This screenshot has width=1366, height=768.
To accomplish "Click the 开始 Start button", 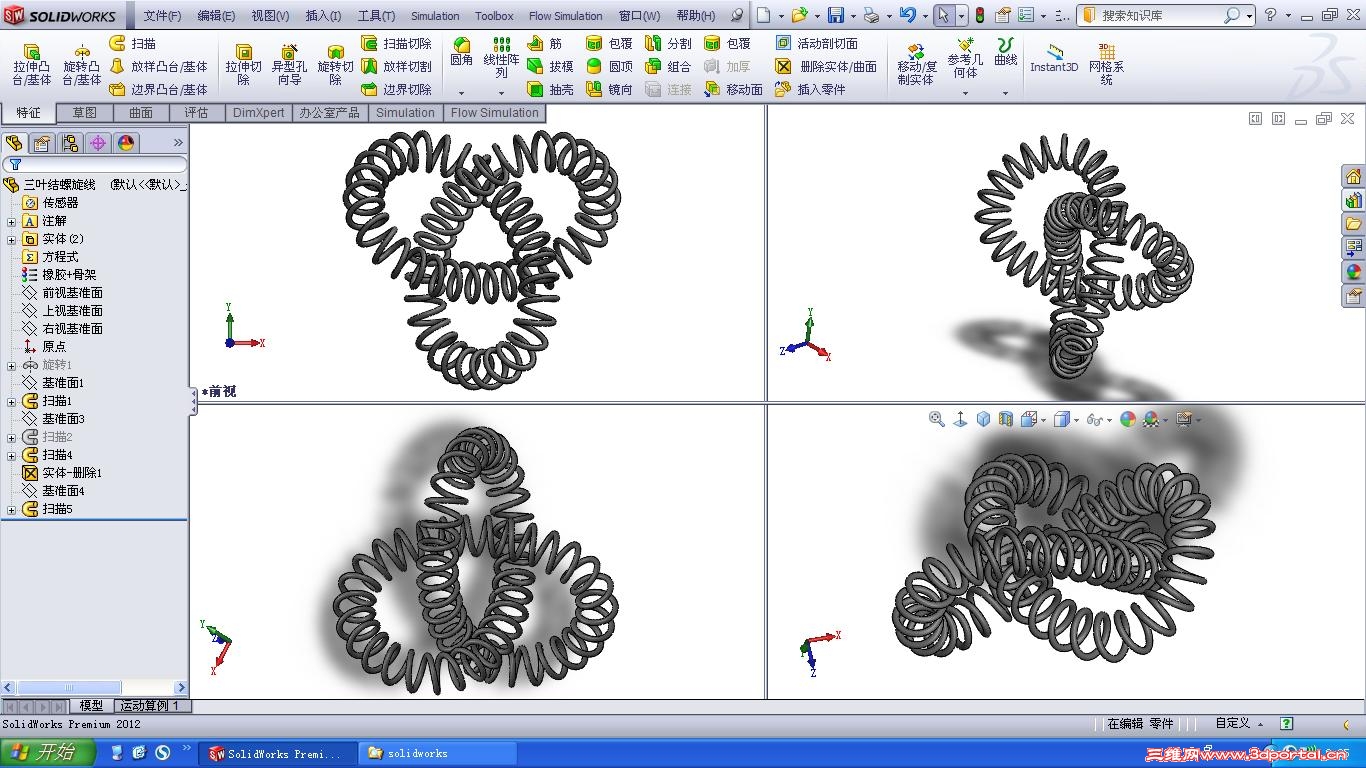I will point(47,752).
